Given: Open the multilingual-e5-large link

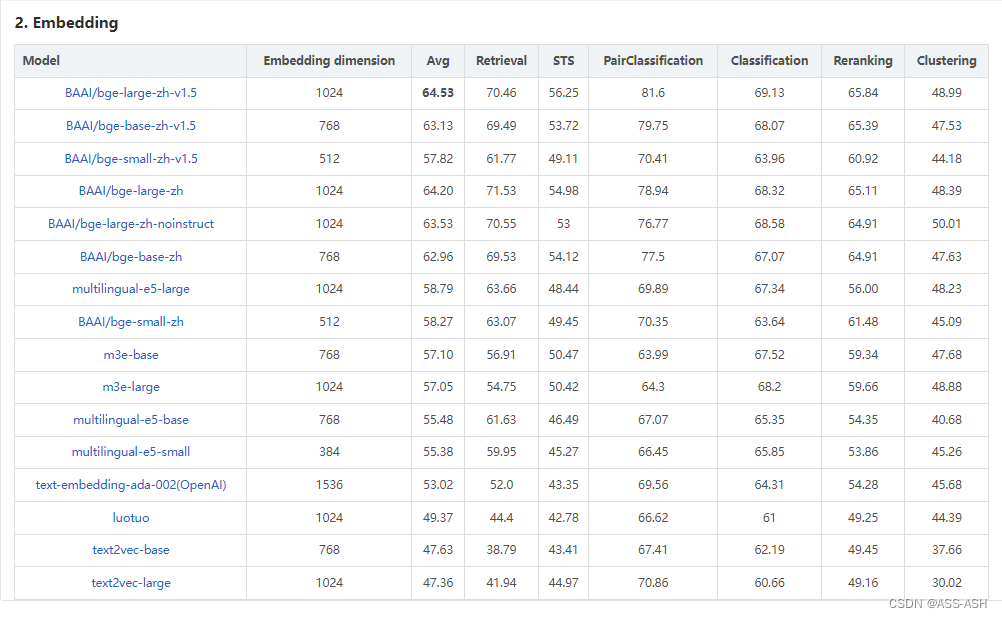Looking at the screenshot, I should pyautogui.click(x=130, y=289).
